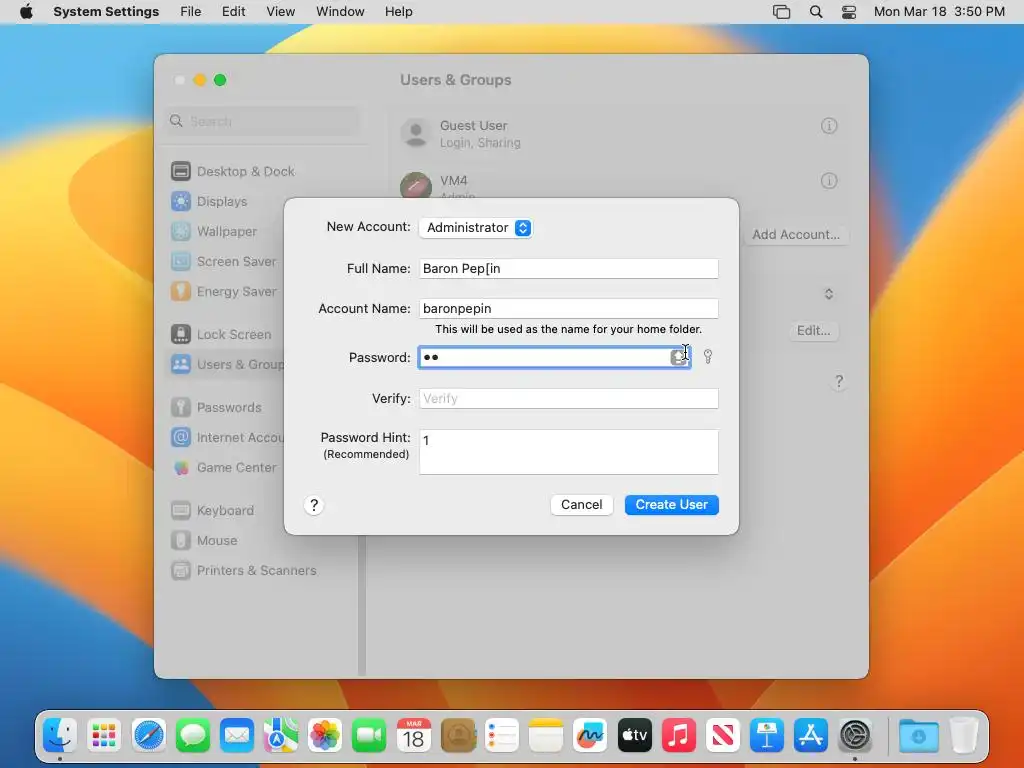Open Music from the Dock

click(x=679, y=736)
